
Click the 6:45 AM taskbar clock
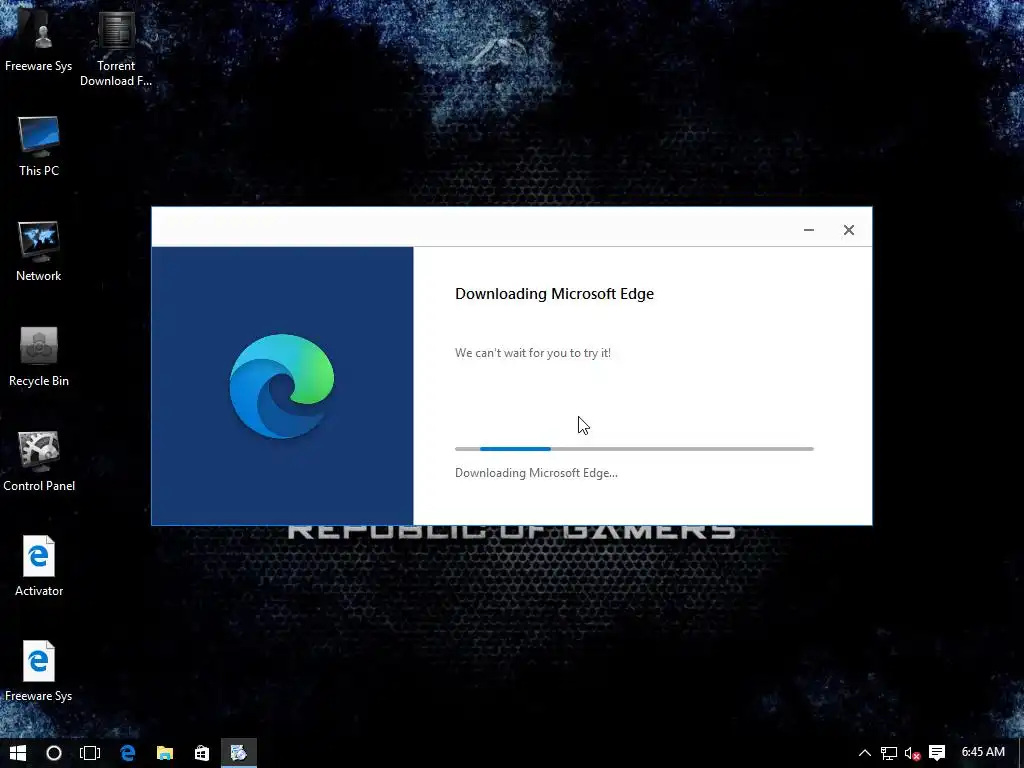tap(983, 752)
